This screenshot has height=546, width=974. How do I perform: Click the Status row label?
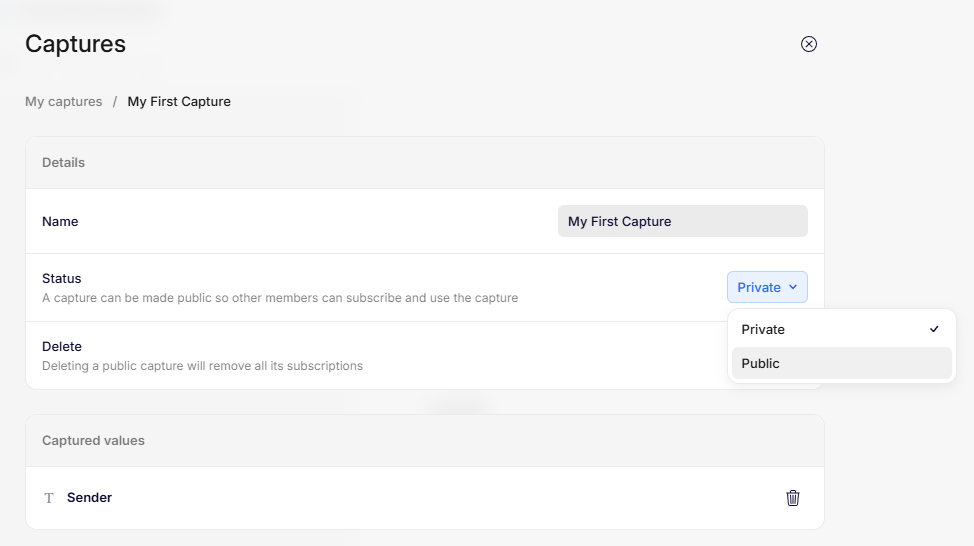[62, 278]
